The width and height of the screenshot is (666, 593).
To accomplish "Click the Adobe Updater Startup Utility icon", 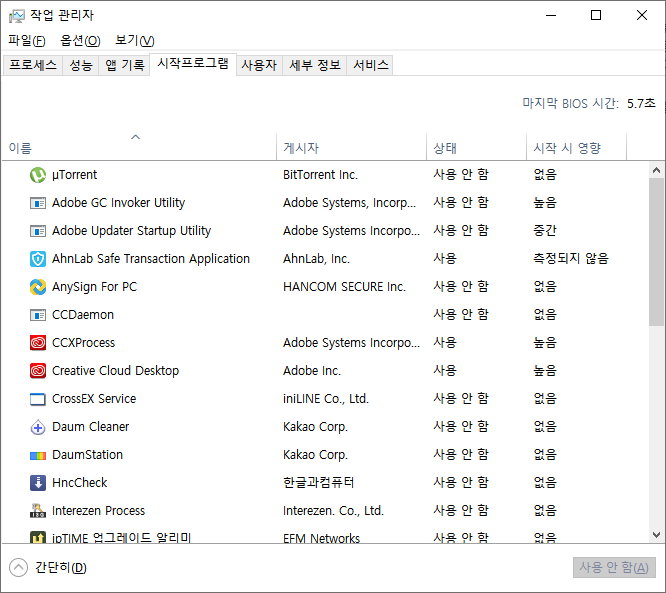I will (38, 231).
